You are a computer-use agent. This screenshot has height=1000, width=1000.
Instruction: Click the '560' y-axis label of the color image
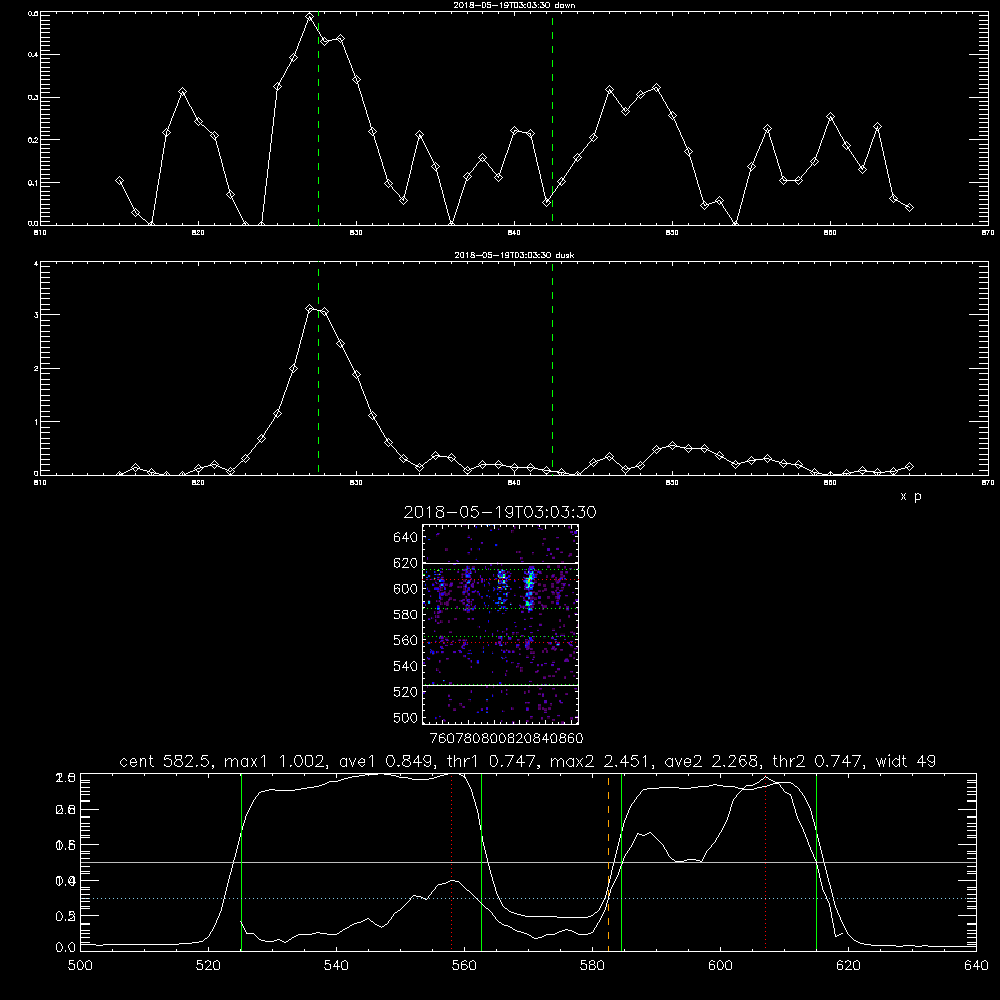click(x=406, y=640)
